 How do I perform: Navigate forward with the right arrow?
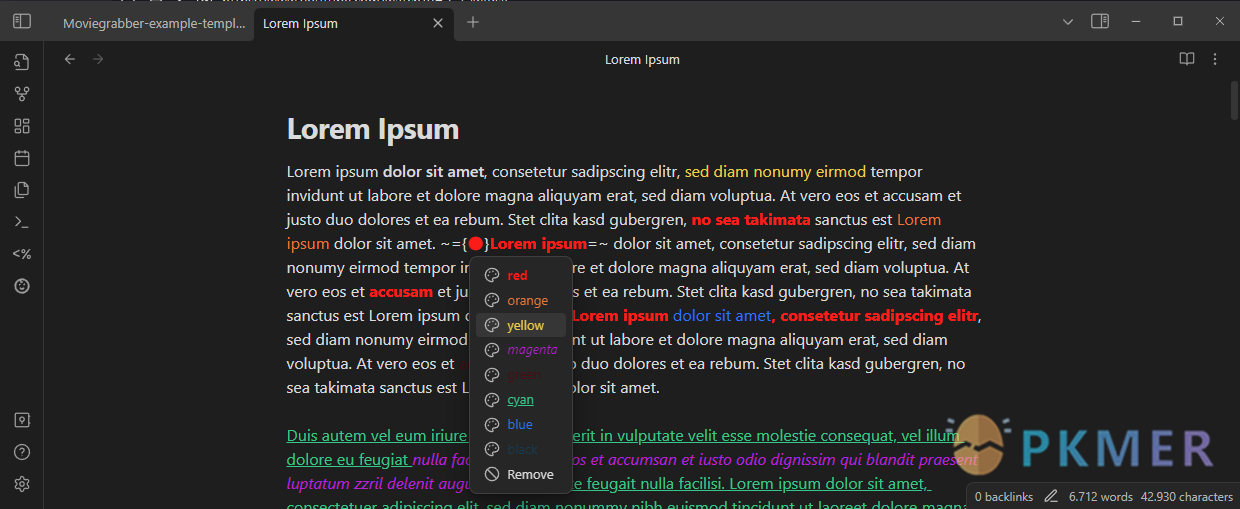98,59
